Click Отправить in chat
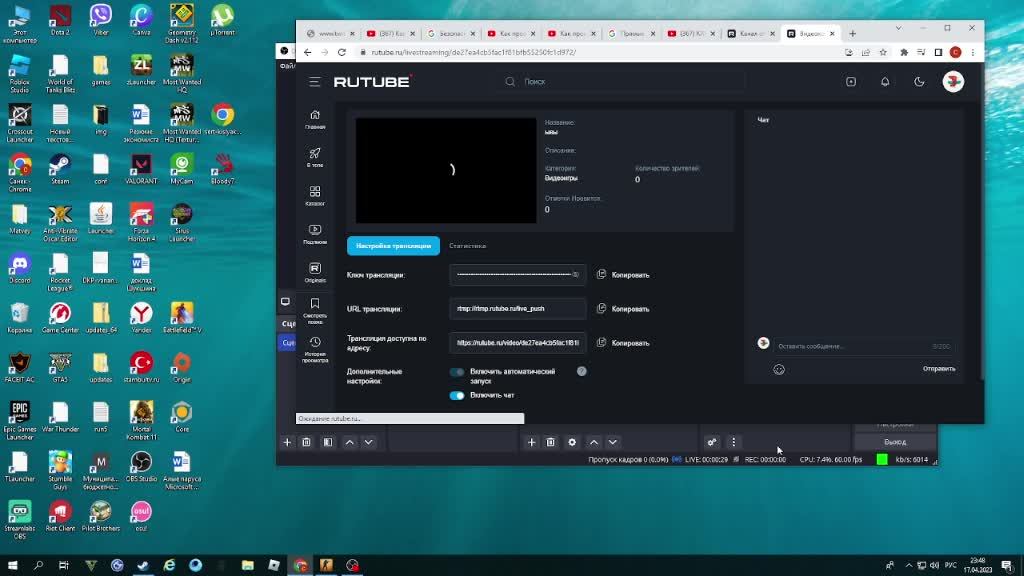 click(x=939, y=369)
